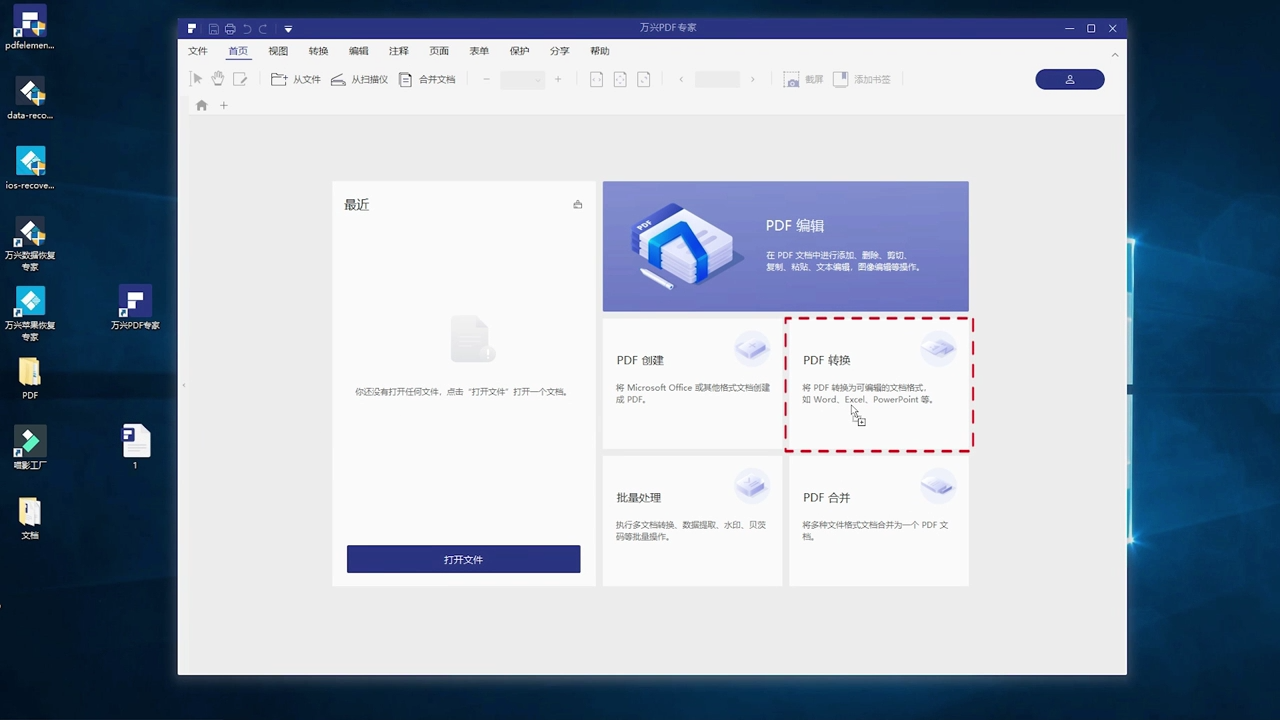1280x720 pixels.
Task: Open the 注释 ribbon tab
Action: 398,51
